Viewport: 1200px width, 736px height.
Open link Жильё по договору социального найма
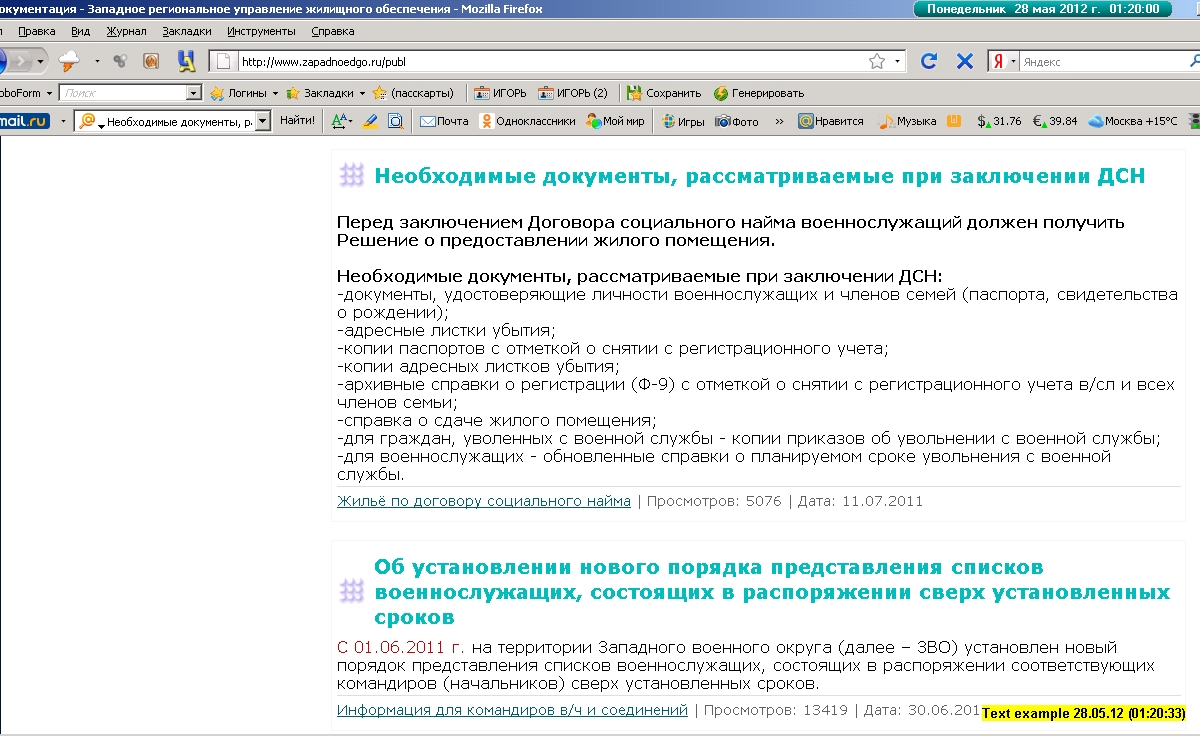tap(484, 501)
